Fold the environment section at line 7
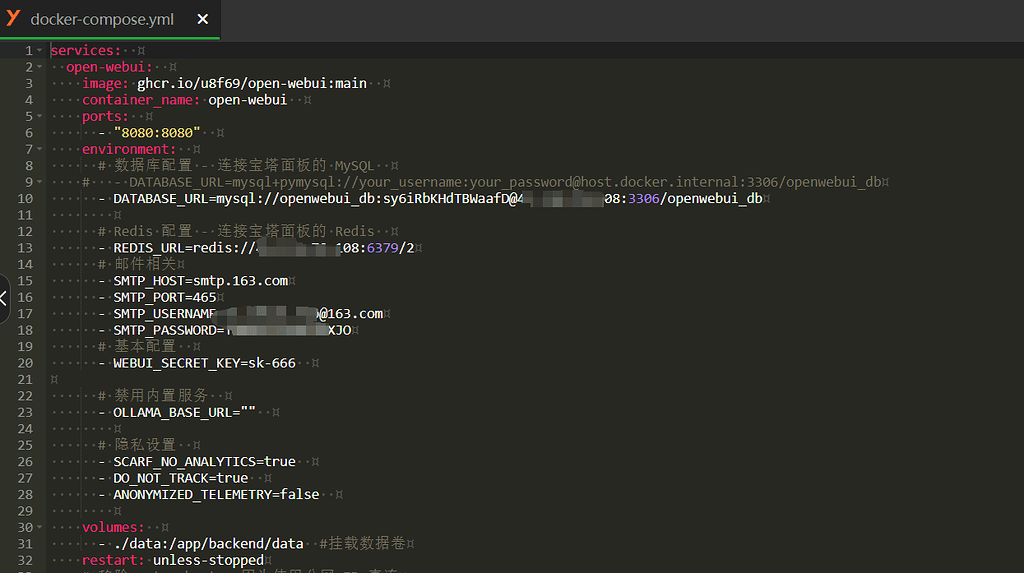Image resolution: width=1024 pixels, height=573 pixels. [x=39, y=149]
